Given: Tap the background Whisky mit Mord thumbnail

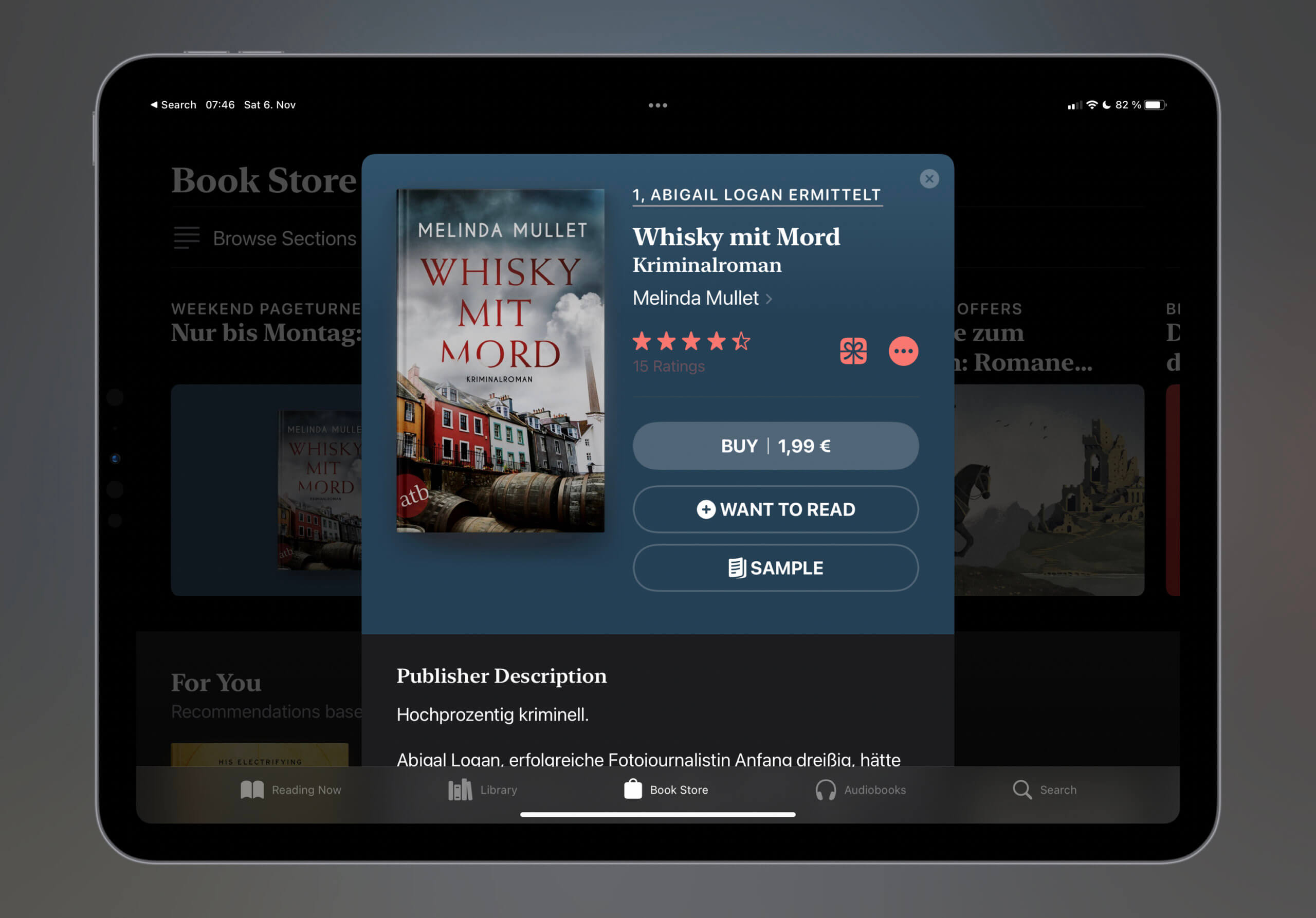Looking at the screenshot, I should pos(320,490).
